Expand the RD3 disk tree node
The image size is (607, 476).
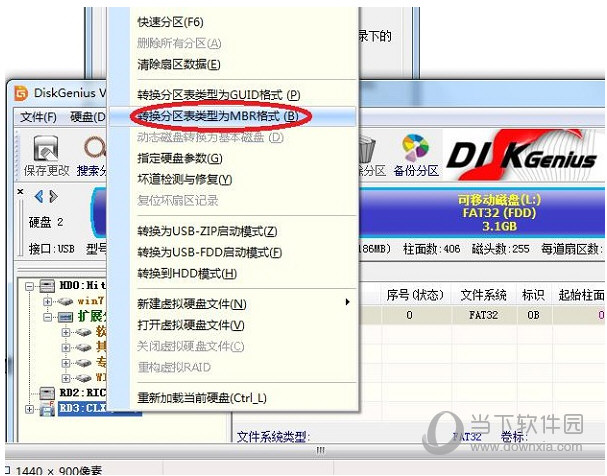tap(29, 409)
